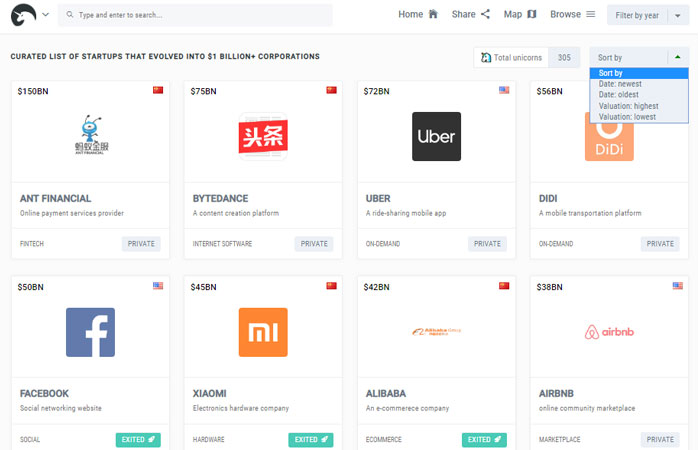The height and width of the screenshot is (450, 700).
Task: Focus the search input field
Action: point(200,15)
